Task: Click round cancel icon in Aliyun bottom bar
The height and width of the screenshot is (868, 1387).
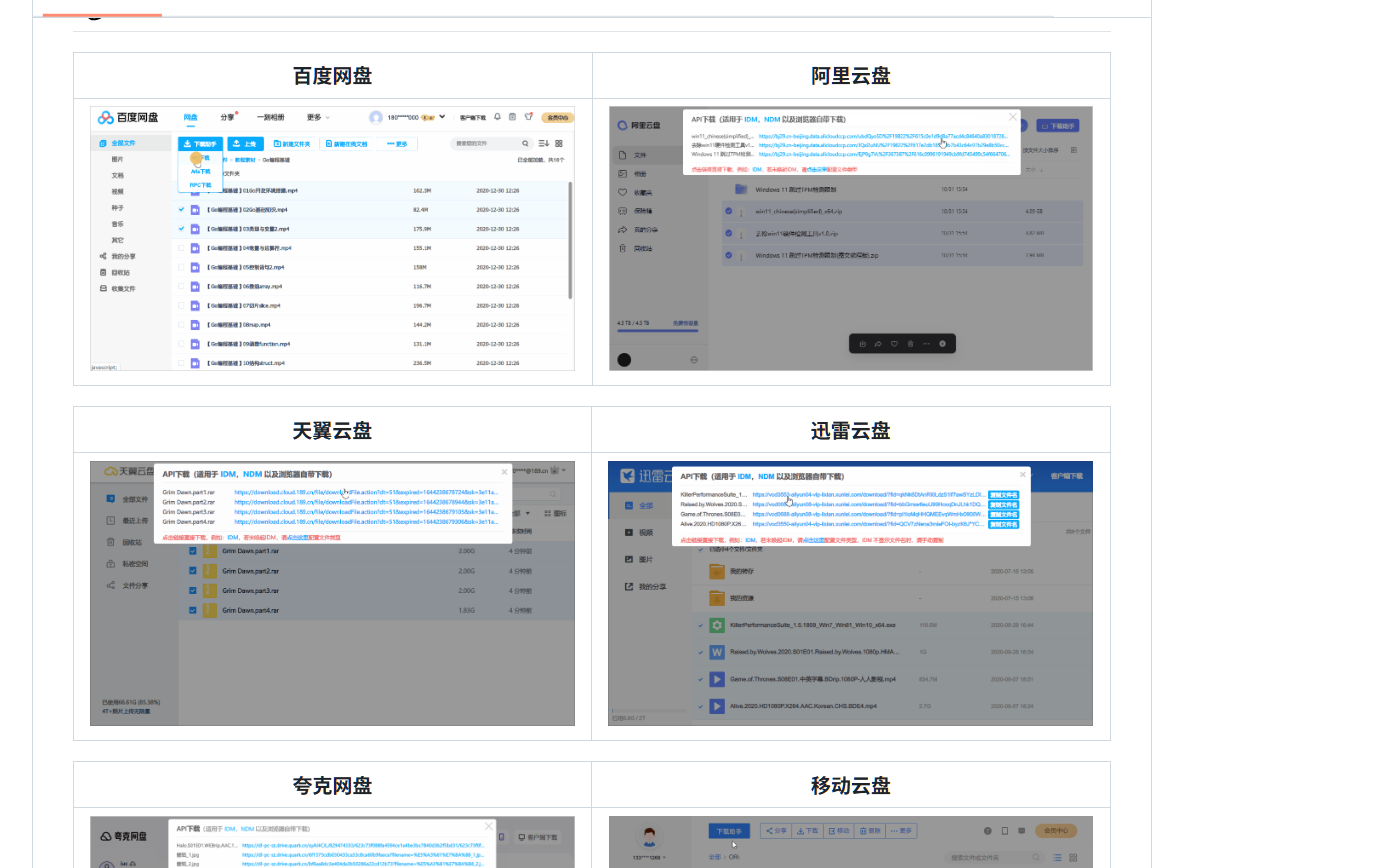Action: pyautogui.click(x=942, y=344)
